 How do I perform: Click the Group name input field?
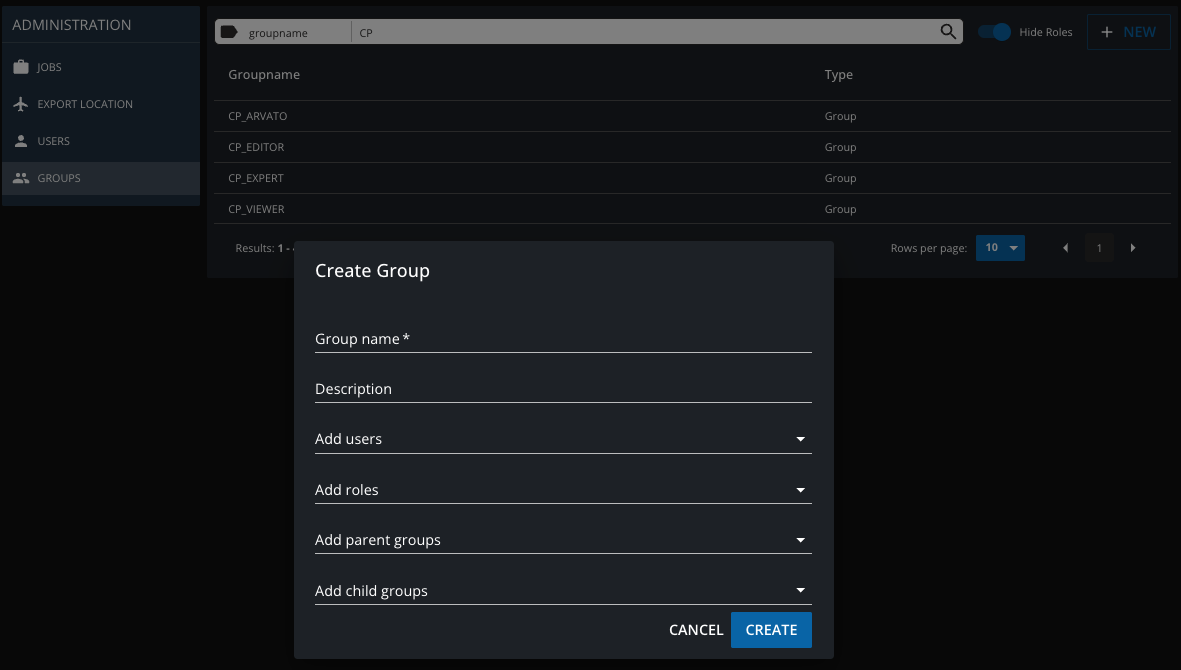point(563,340)
